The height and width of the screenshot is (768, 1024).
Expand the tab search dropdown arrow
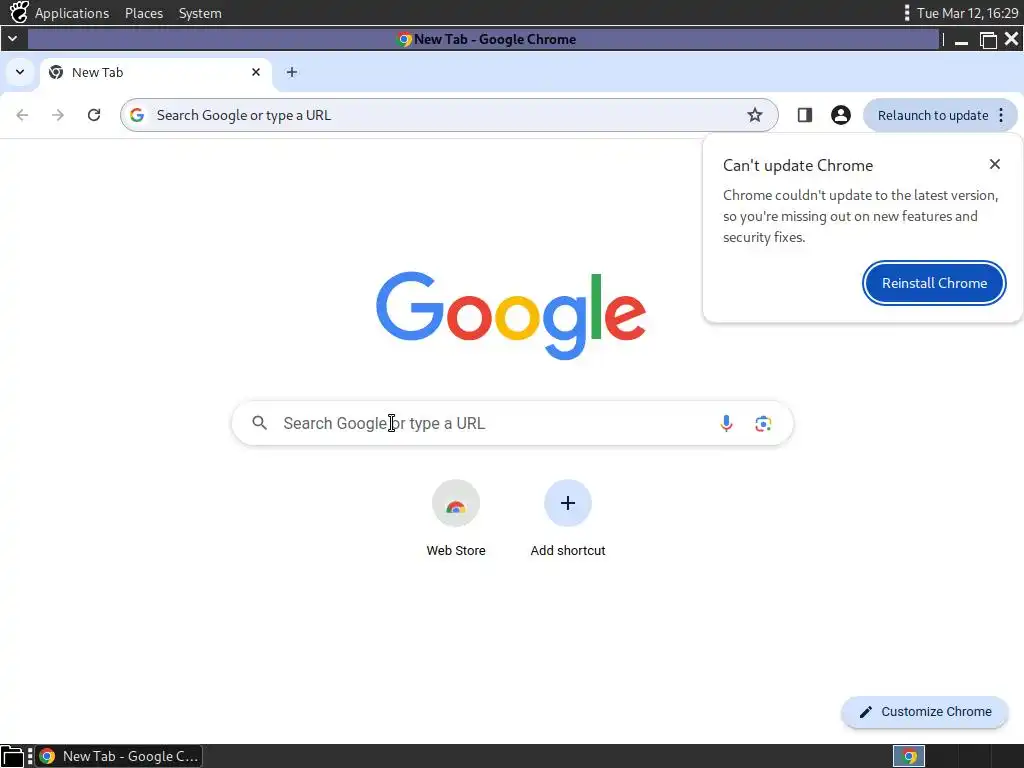point(20,72)
